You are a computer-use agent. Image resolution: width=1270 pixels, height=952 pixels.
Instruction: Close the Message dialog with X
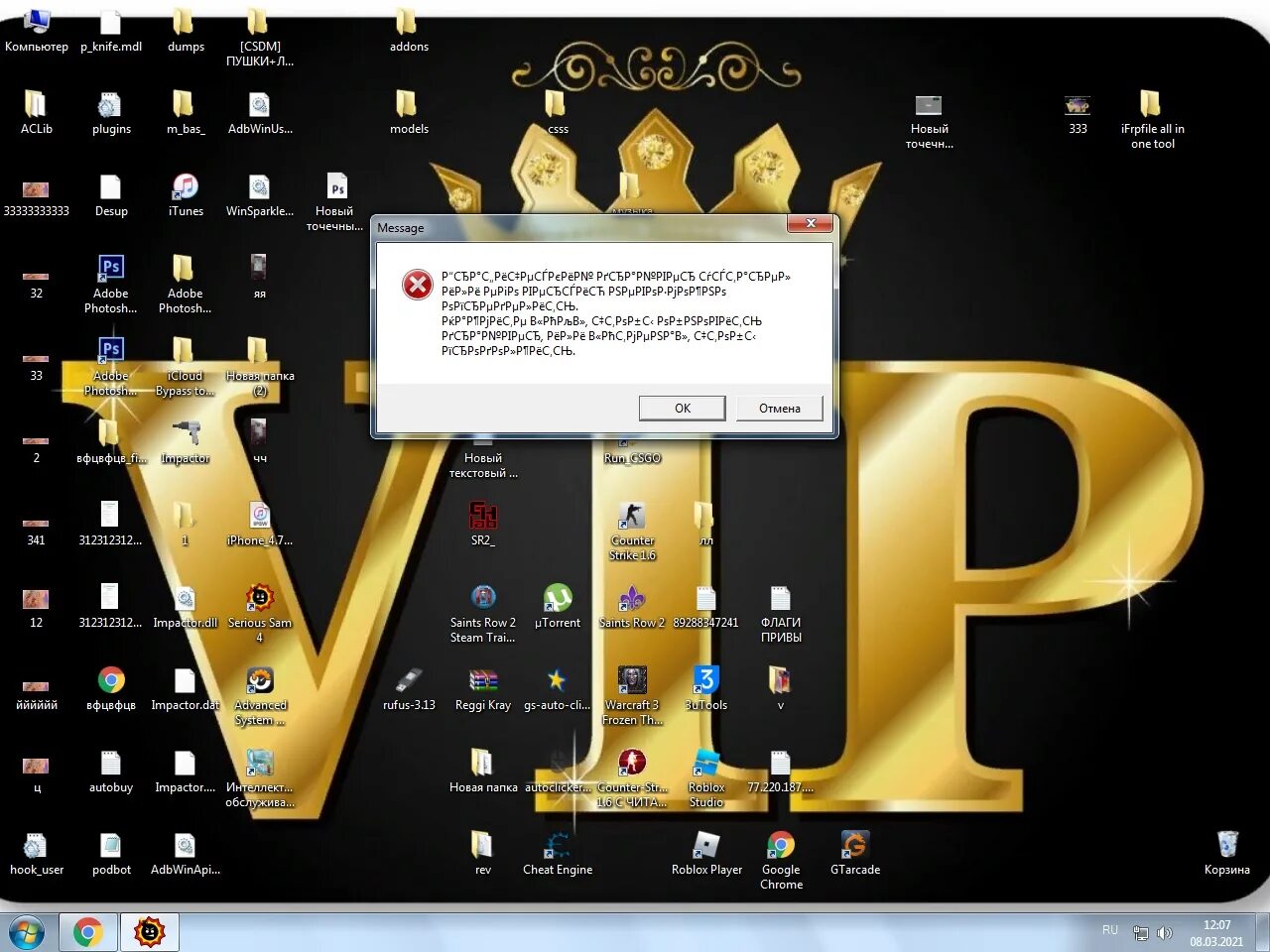point(810,223)
